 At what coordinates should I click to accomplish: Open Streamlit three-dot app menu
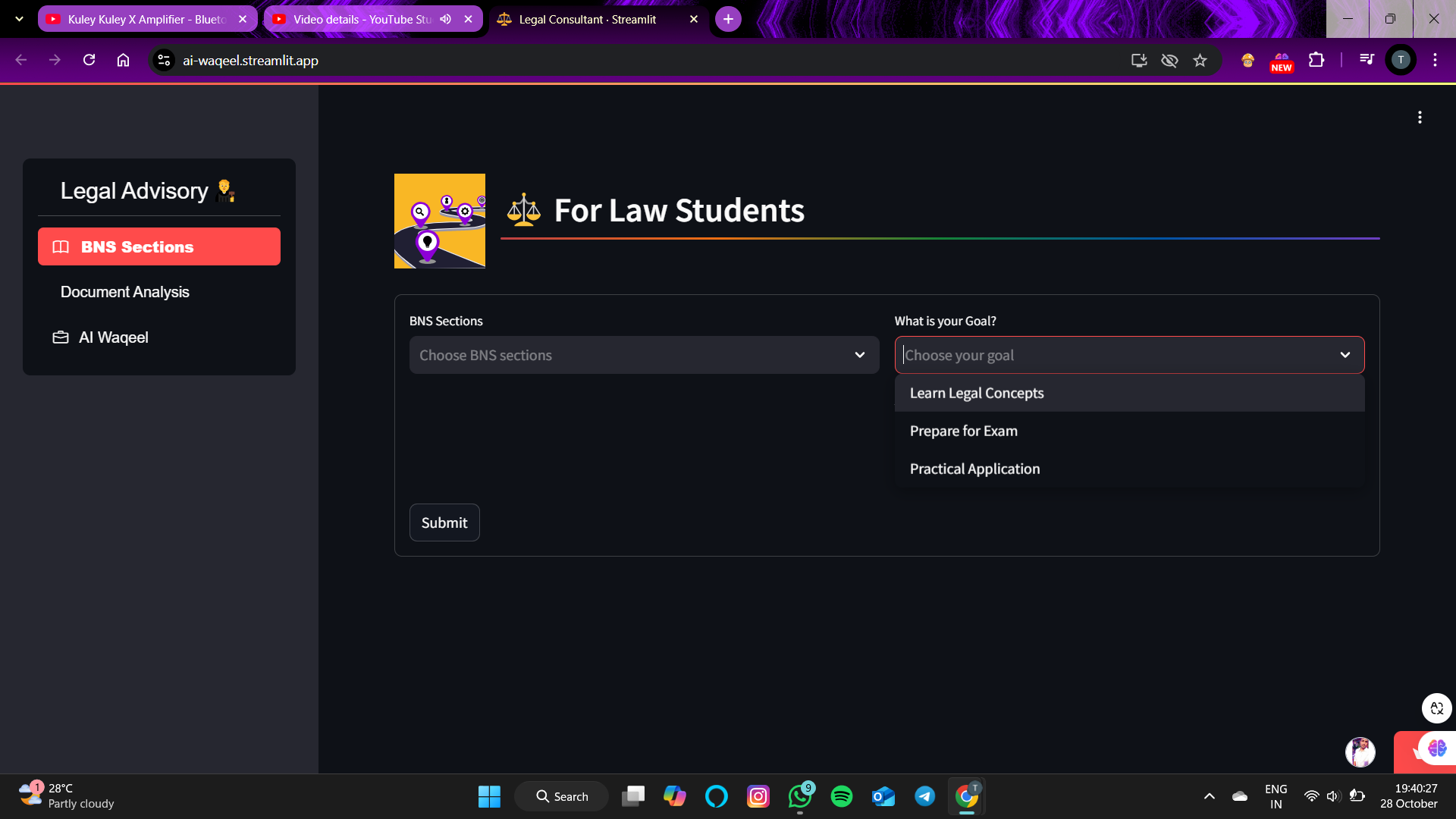(1420, 118)
